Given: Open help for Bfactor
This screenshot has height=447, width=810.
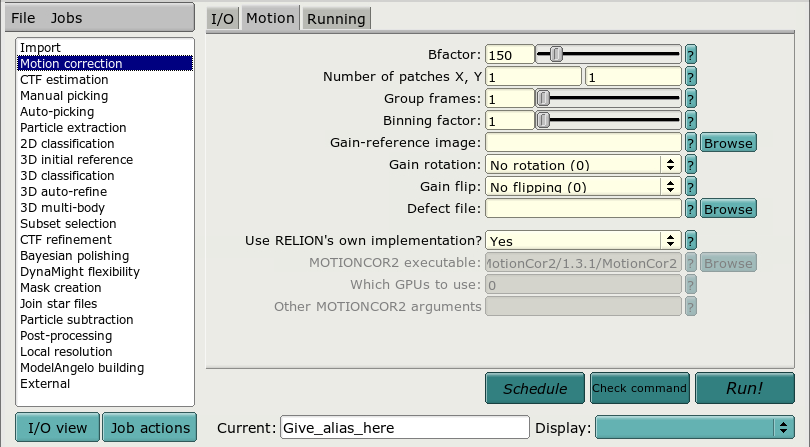Looking at the screenshot, I should [691, 55].
